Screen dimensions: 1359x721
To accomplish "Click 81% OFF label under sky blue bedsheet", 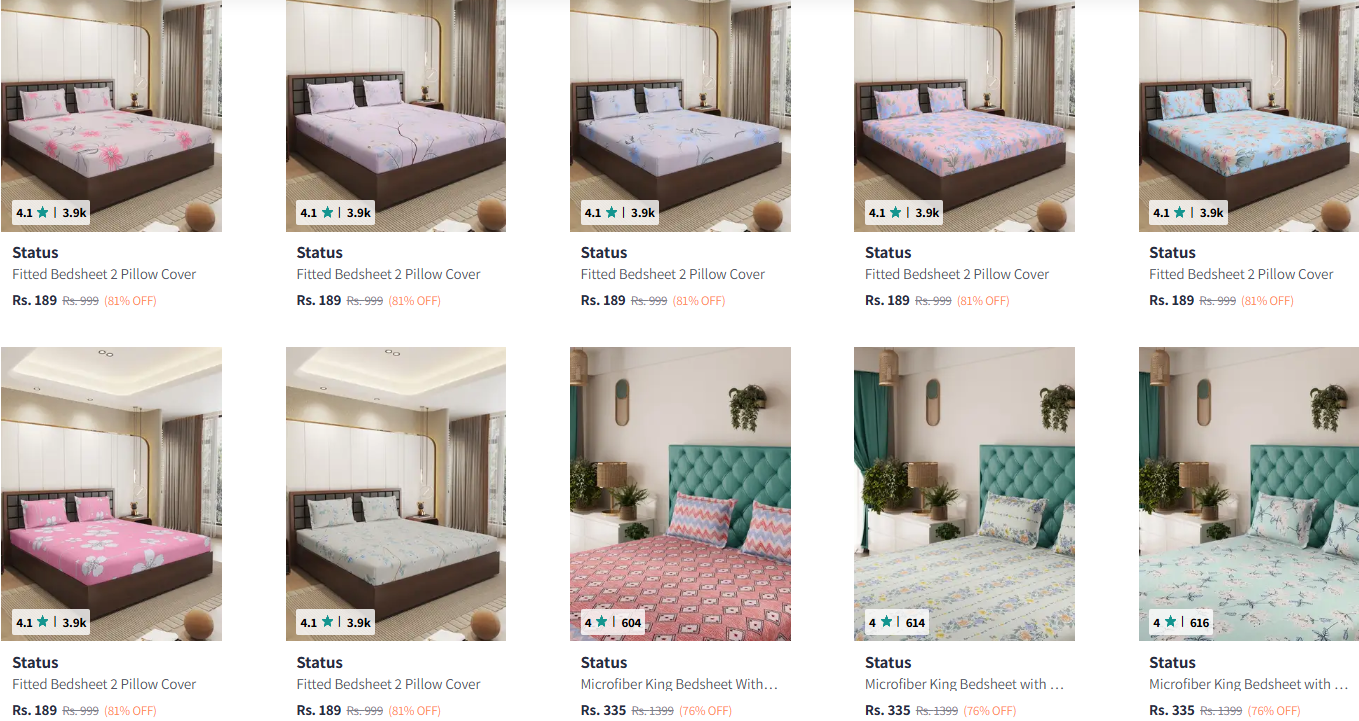I will pyautogui.click(x=1267, y=300).
